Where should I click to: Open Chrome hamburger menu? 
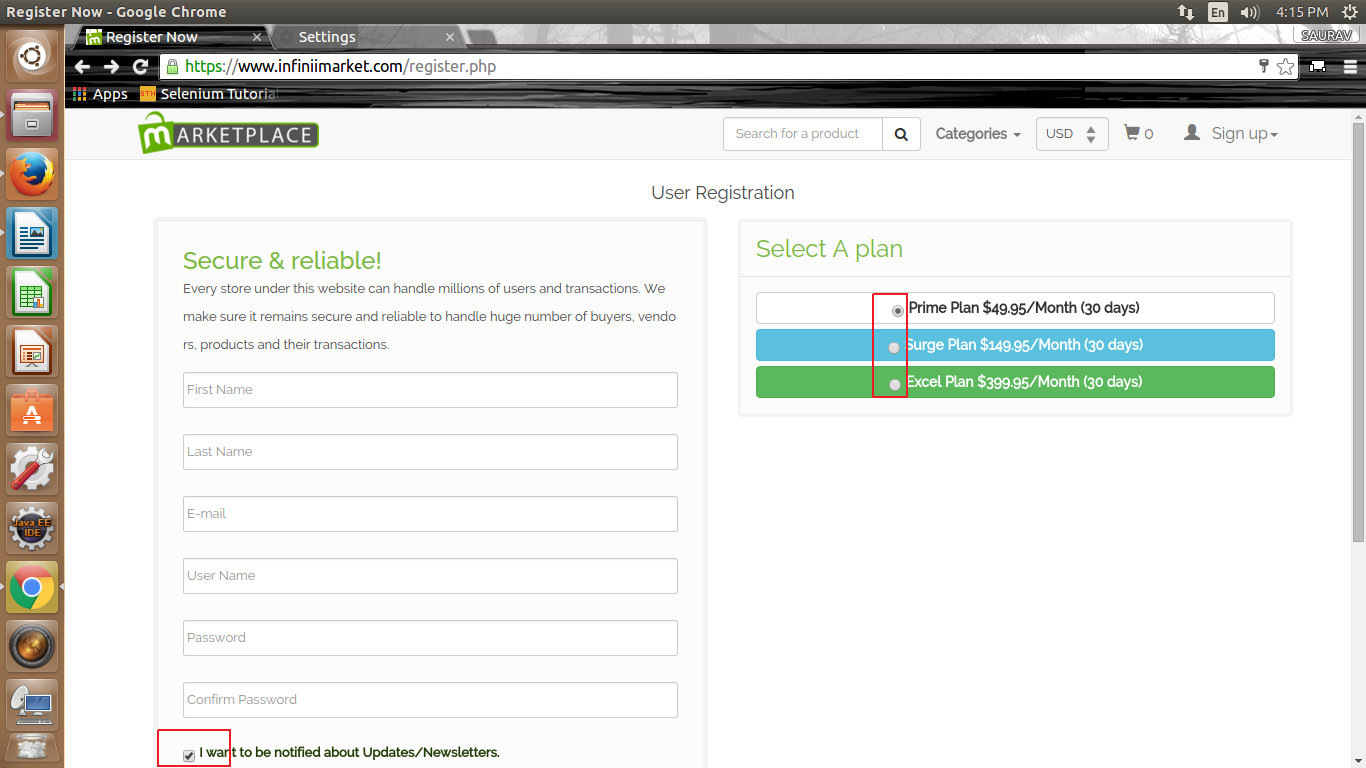(x=1349, y=67)
